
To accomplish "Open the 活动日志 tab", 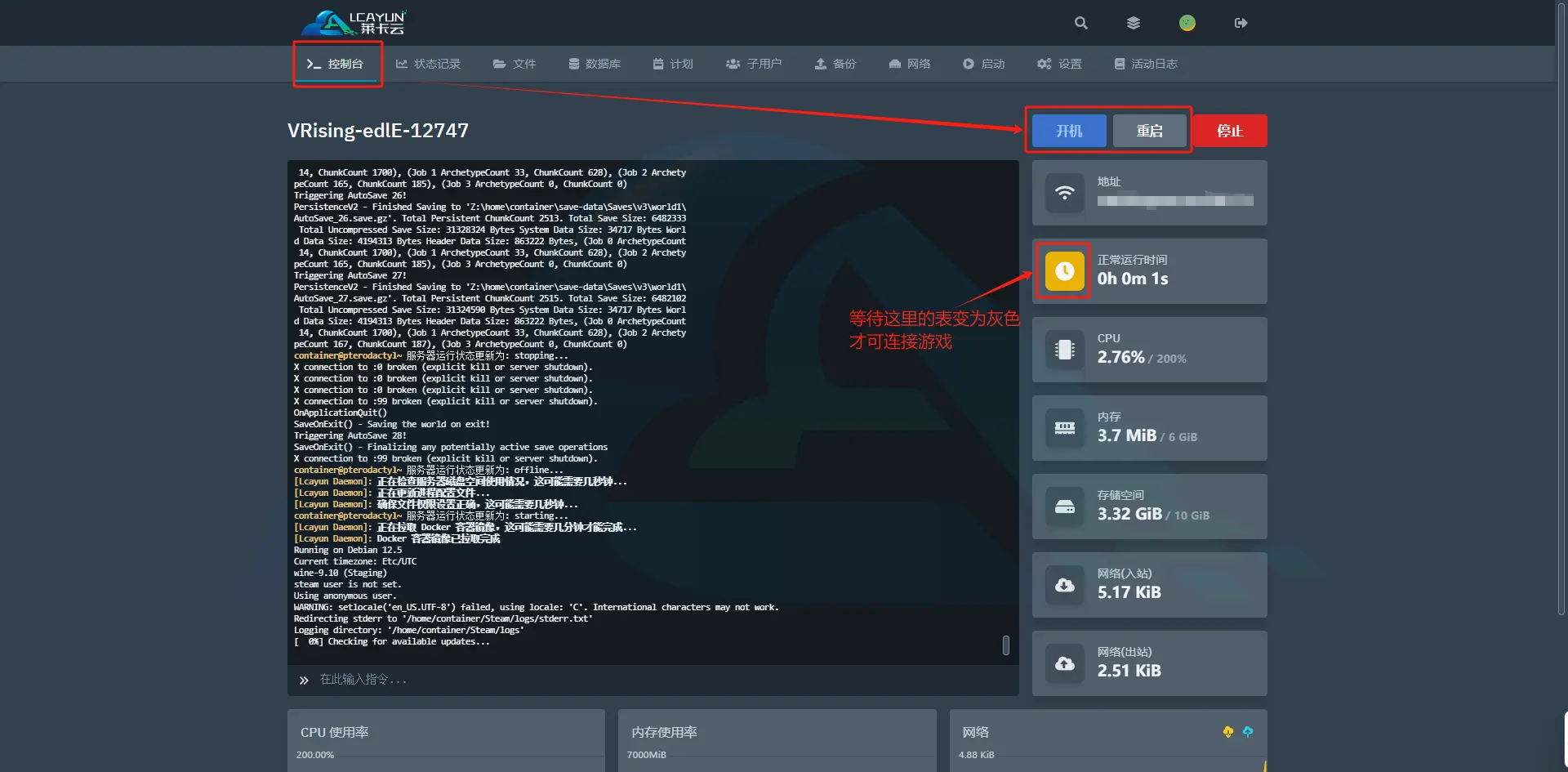I will [1146, 64].
